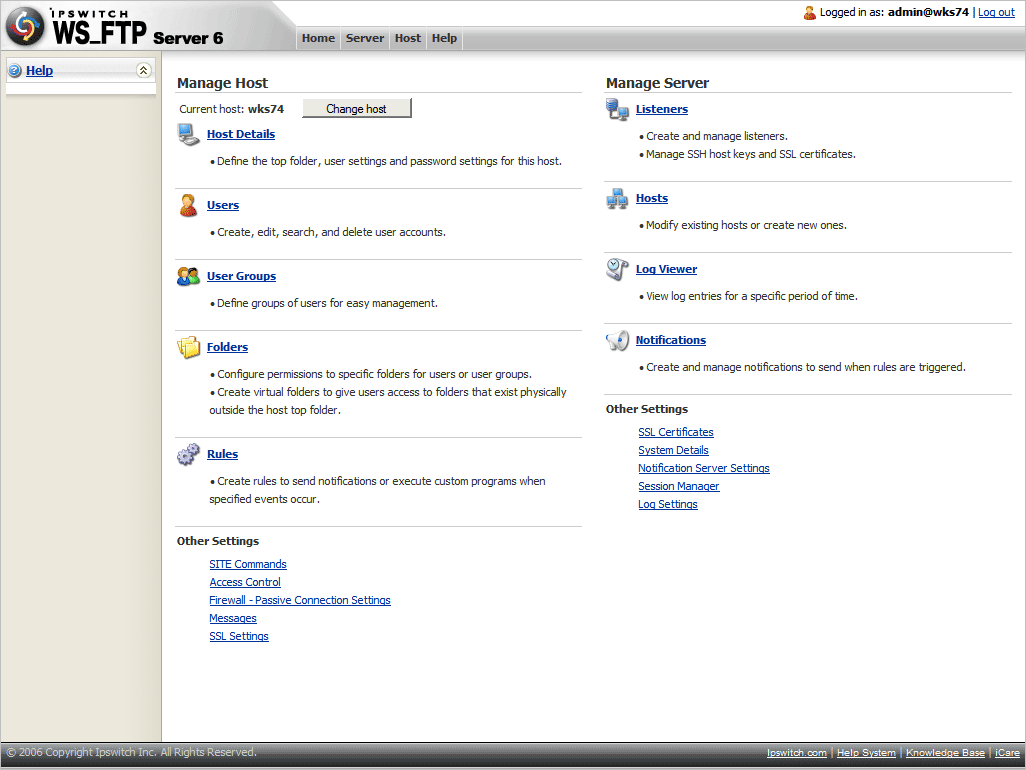Screen dimensions: 1026x770
Task: Click 'Modify existing hosts or create new ones' text
Action: tap(746, 225)
